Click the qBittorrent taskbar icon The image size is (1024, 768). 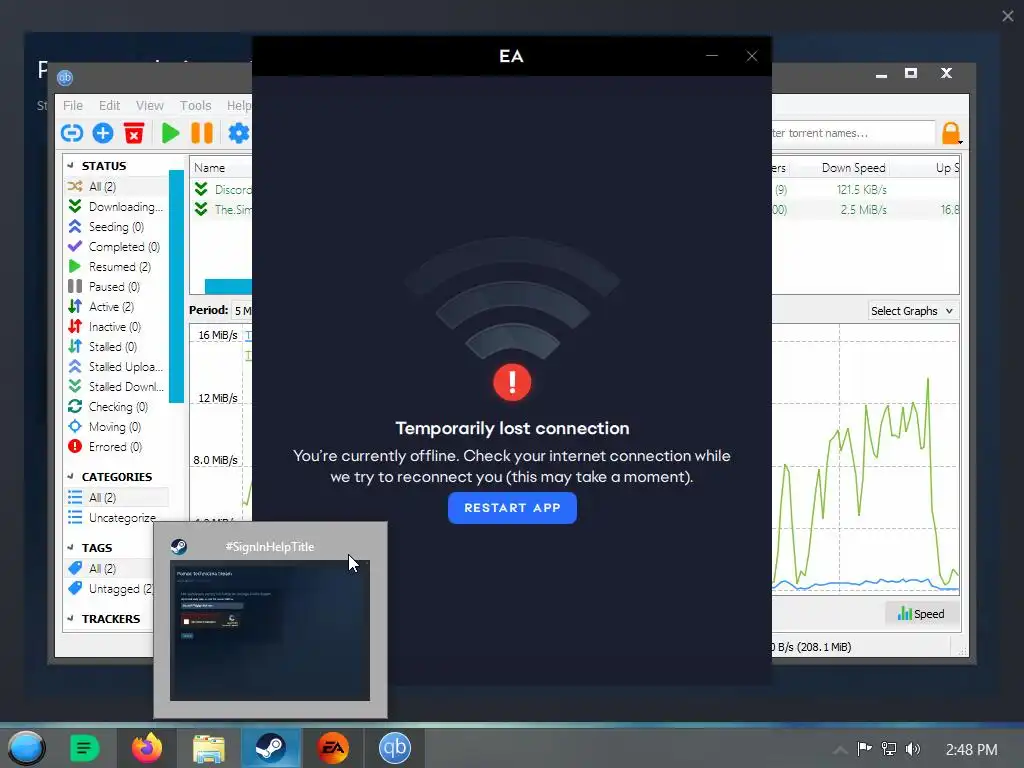pos(394,748)
